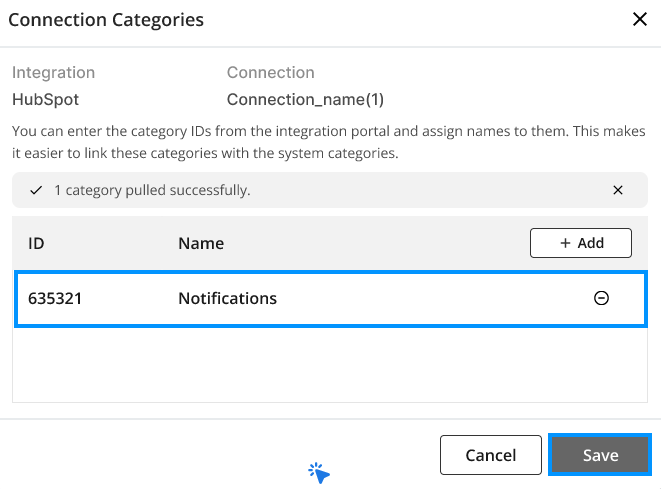Click the Integration label
The image size is (661, 489).
pyautogui.click(x=54, y=73)
